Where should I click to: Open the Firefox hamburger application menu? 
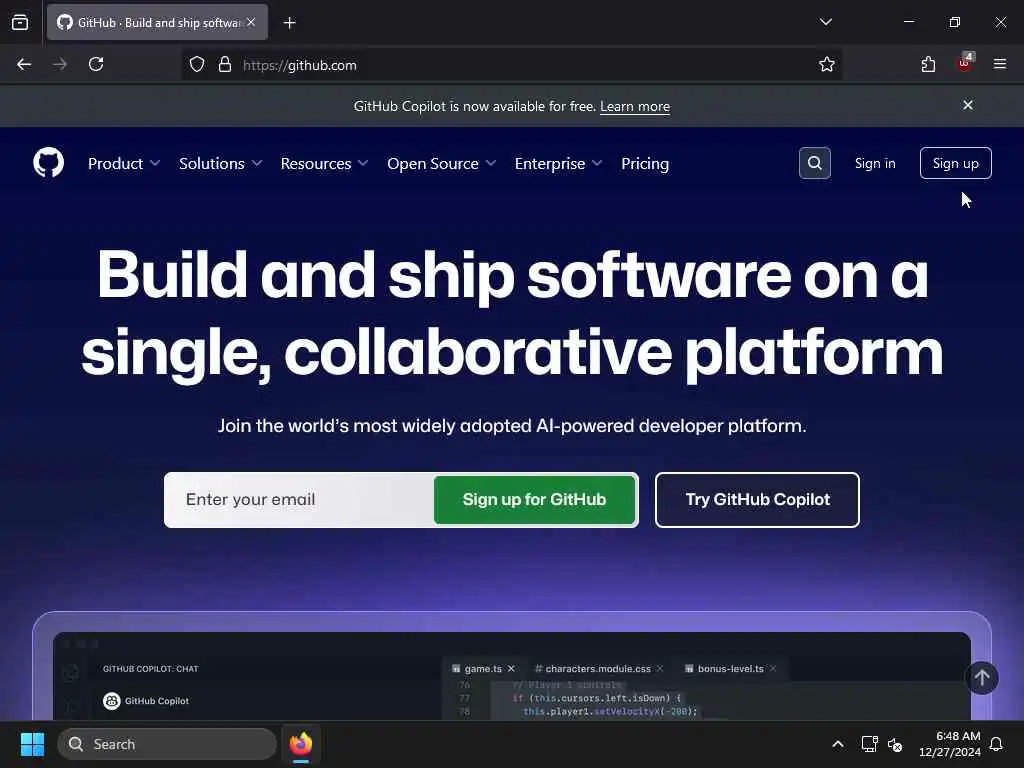[1000, 64]
